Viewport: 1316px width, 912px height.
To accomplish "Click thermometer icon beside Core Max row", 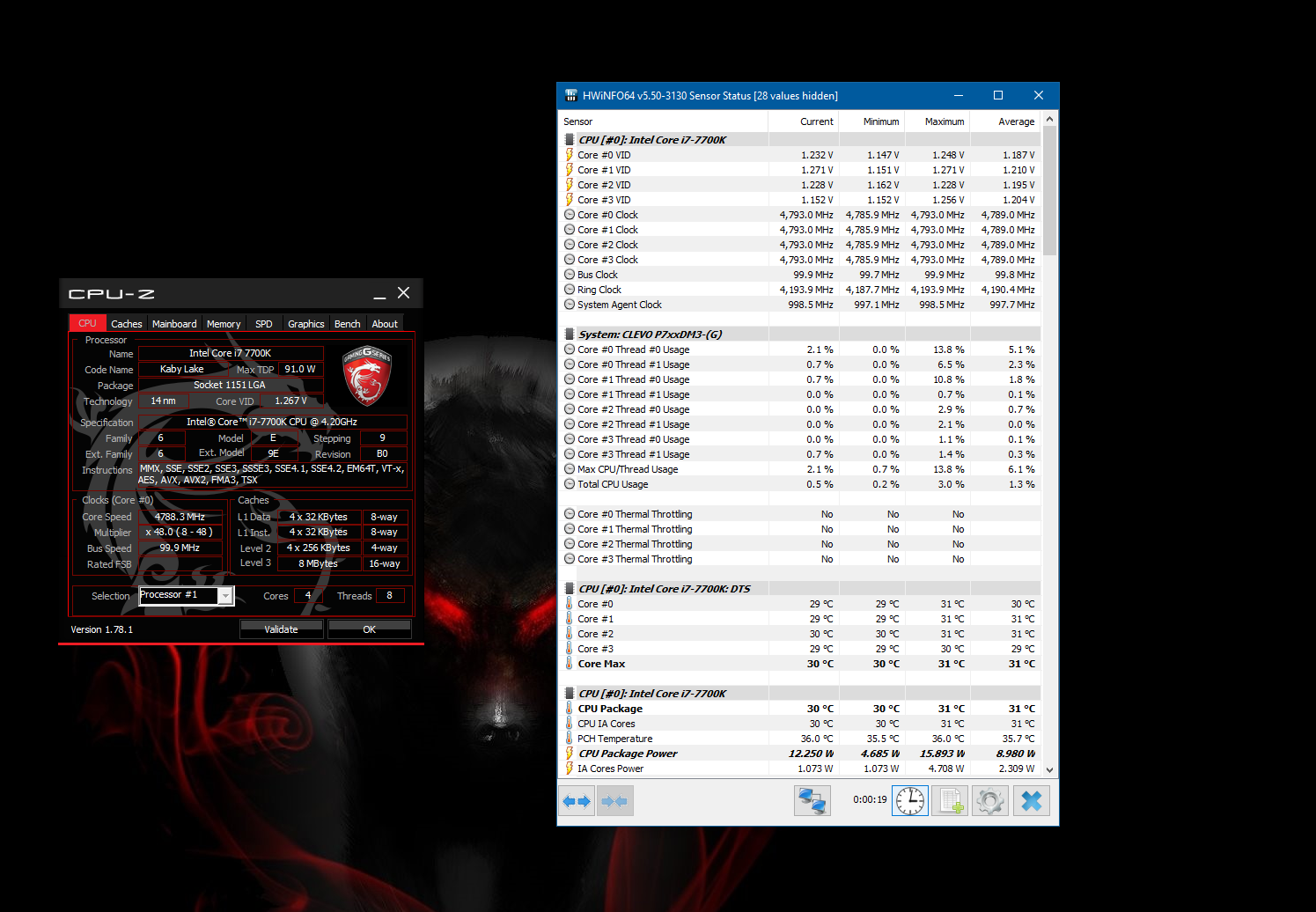I will pos(570,664).
